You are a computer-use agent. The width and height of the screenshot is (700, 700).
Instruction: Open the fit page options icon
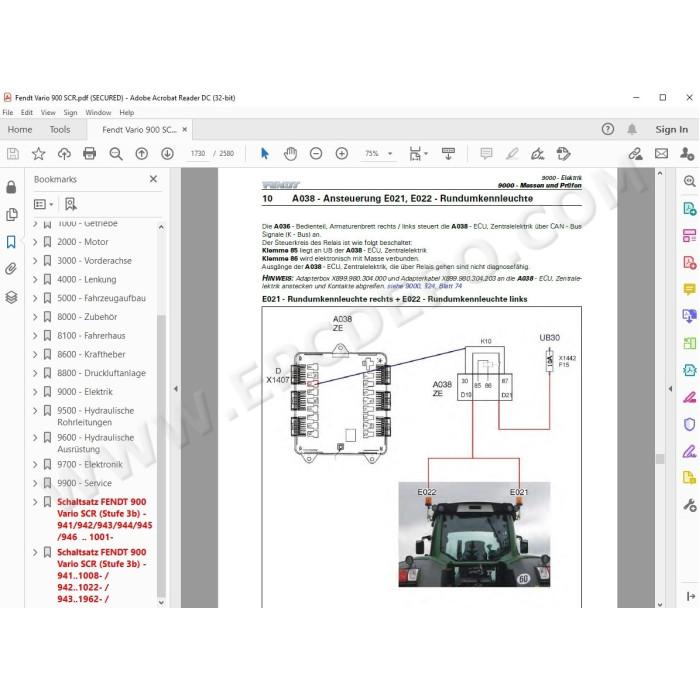(x=418, y=154)
